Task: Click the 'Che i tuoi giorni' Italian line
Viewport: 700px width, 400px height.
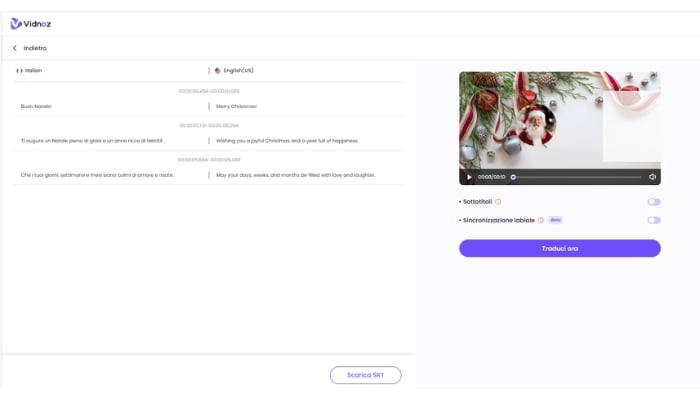Action: click(97, 175)
